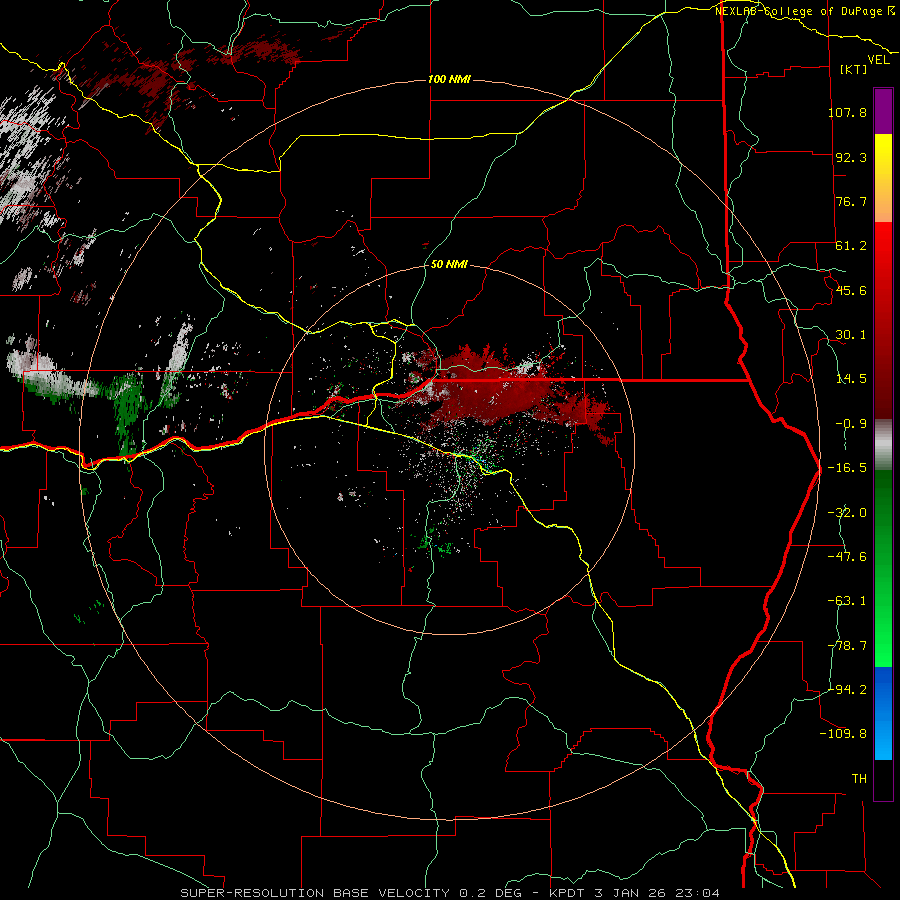Click the 100 NMI range ring label
Screen dimensions: 900x900
pyautogui.click(x=449, y=79)
